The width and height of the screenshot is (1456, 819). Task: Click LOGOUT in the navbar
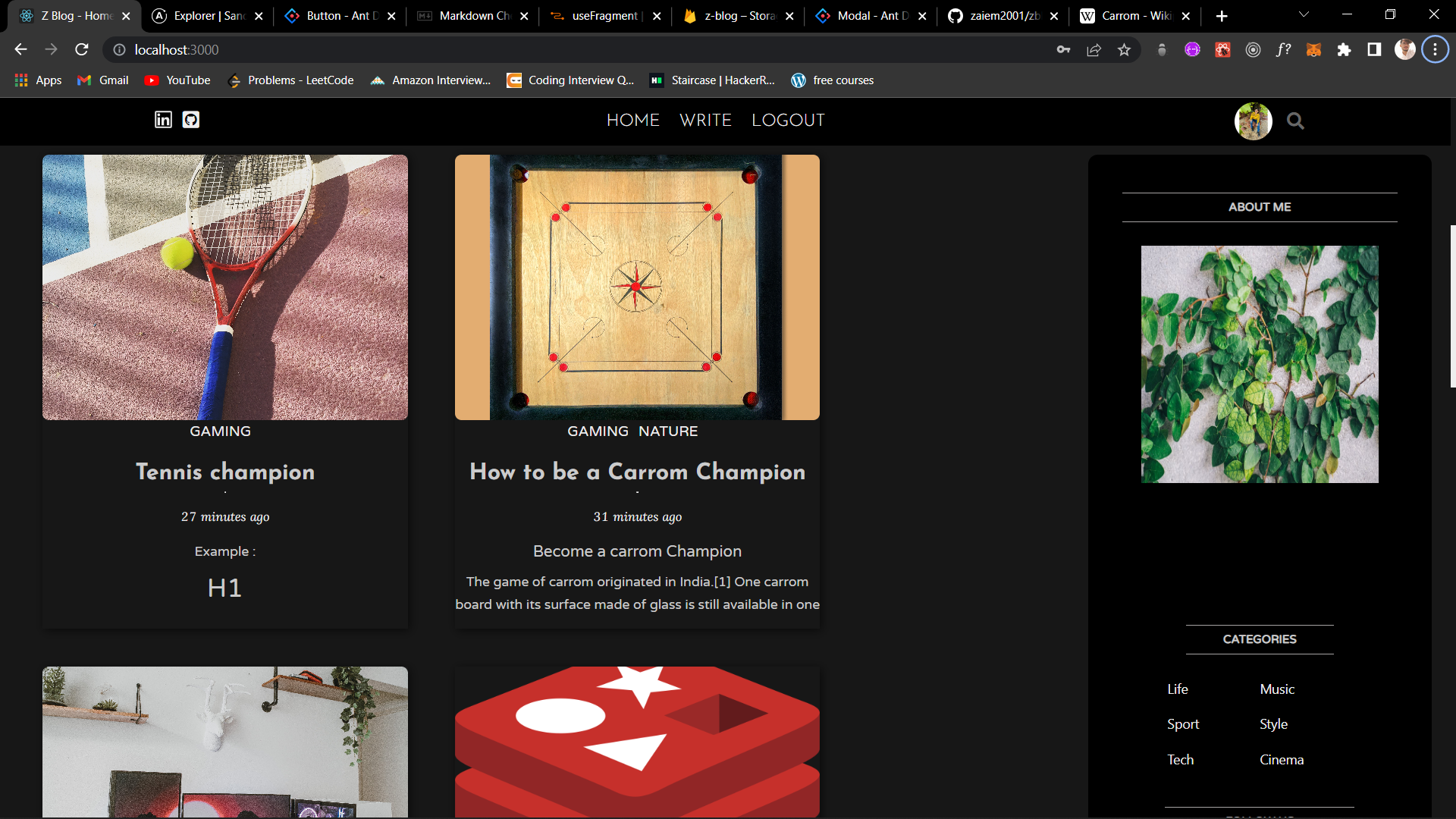(x=788, y=121)
